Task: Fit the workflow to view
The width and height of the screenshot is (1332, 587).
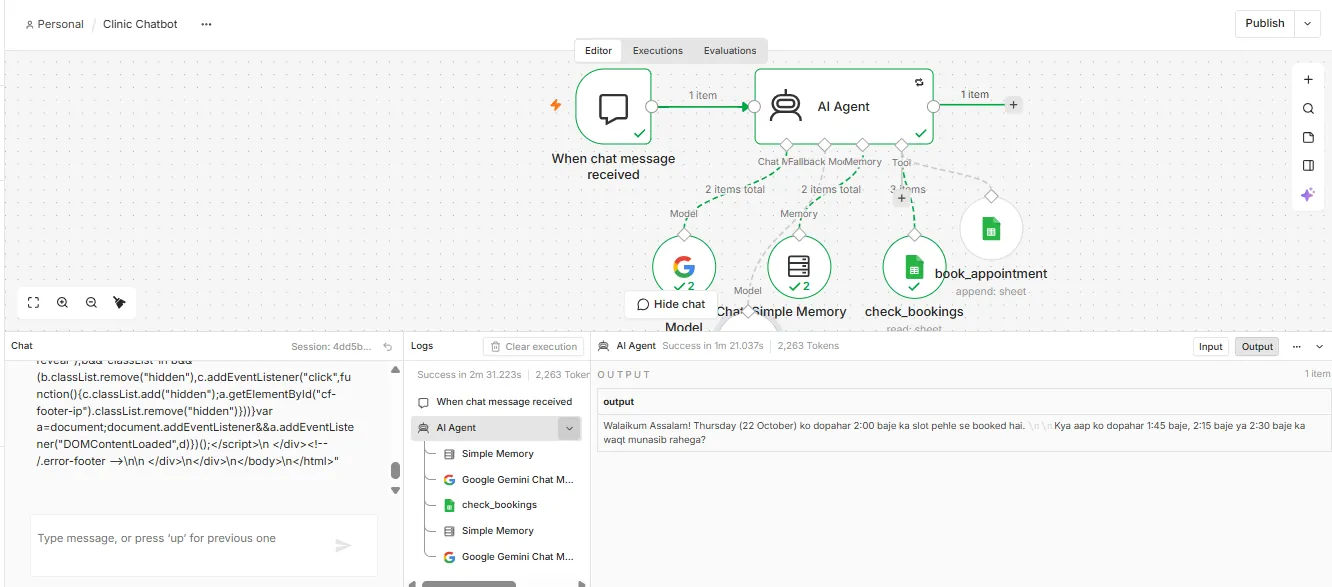Action: [34, 302]
